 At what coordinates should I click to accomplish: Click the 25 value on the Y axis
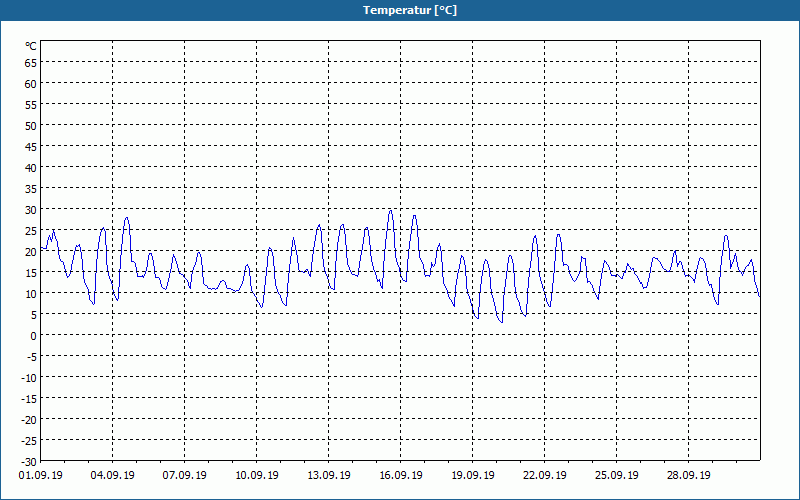[x=31, y=231]
